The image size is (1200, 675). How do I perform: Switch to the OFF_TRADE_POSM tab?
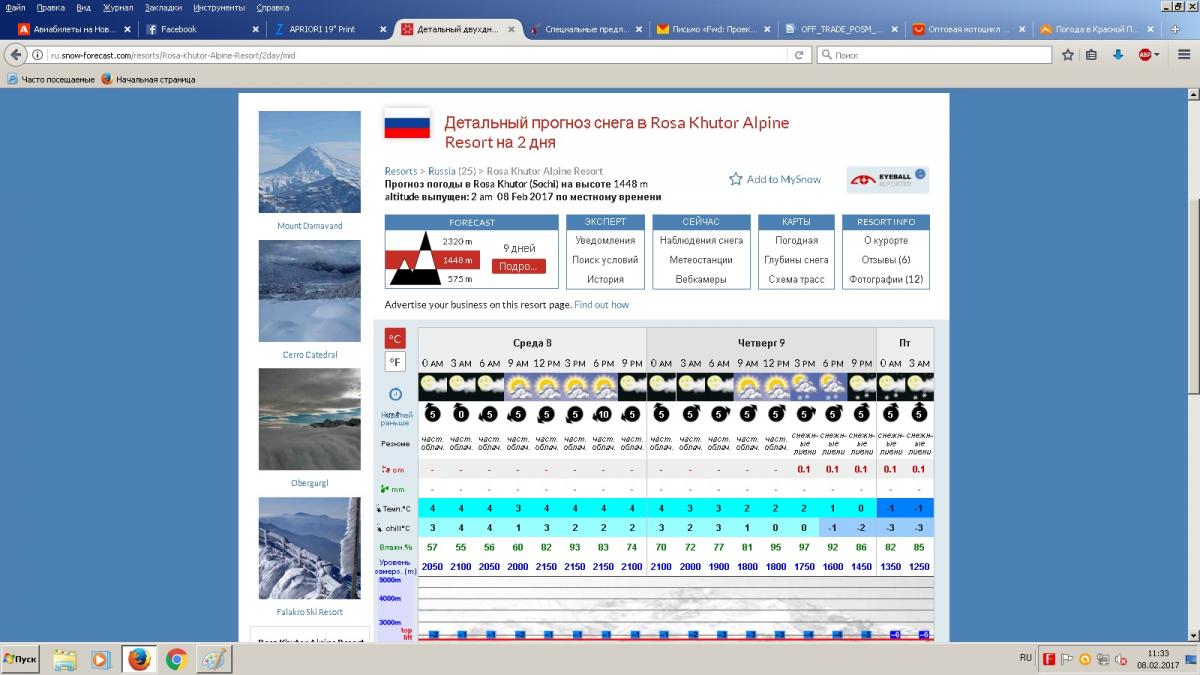click(842, 29)
